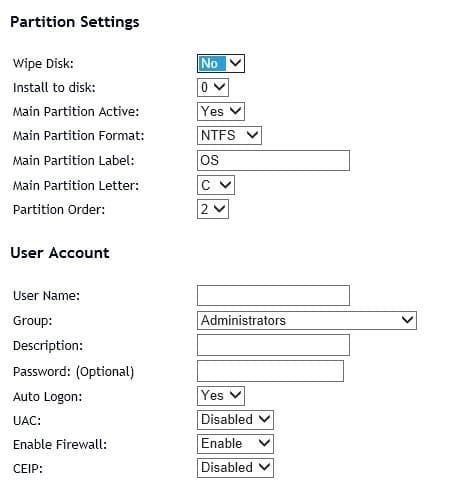Click the Main Partition Label field
Image resolution: width=470 pixels, height=501 pixels.
point(273,160)
